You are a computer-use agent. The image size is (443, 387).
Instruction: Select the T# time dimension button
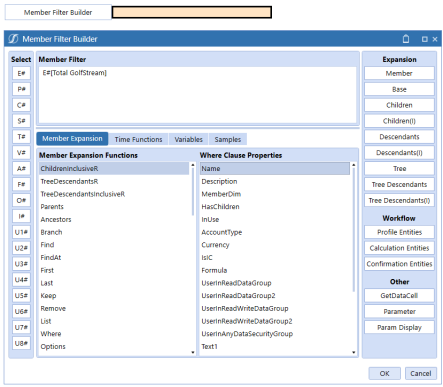coord(21,137)
